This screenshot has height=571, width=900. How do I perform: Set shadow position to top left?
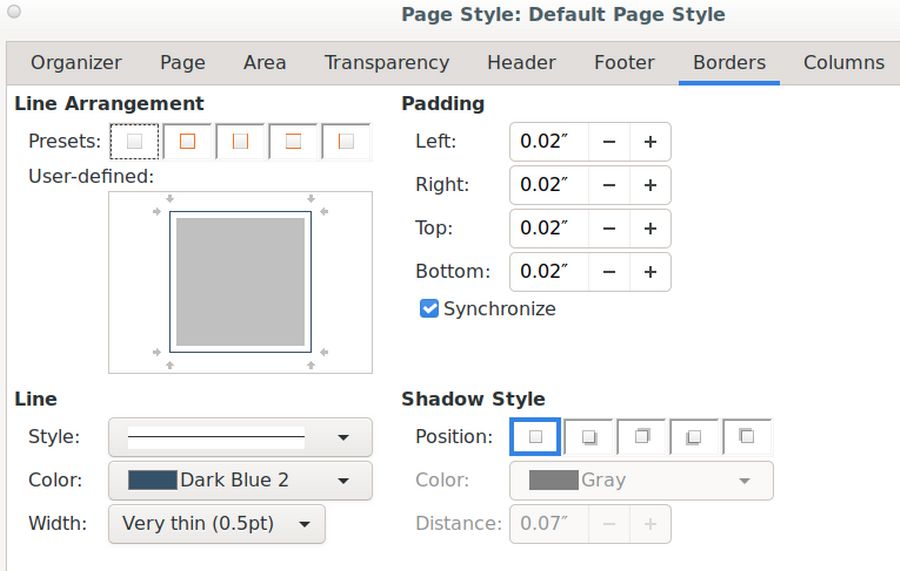coord(747,437)
